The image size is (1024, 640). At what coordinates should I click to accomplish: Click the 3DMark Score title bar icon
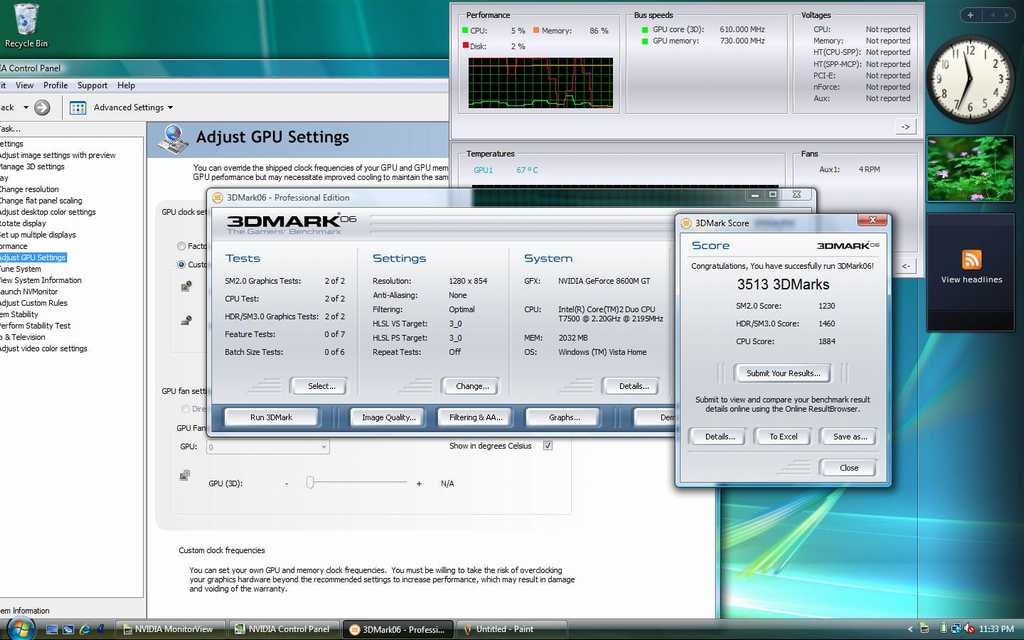(686, 223)
